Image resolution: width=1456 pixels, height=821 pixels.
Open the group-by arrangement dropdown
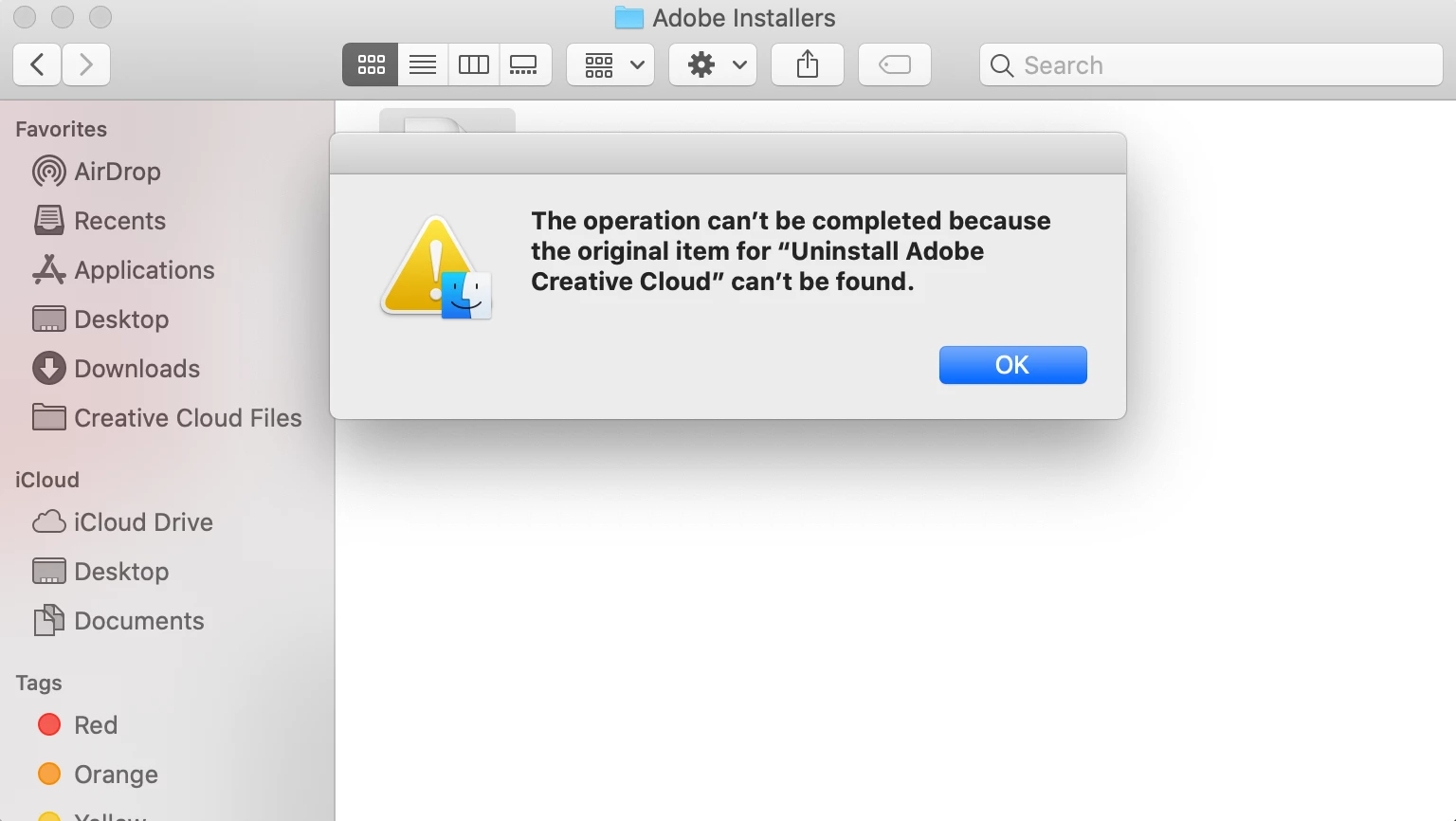coord(610,64)
